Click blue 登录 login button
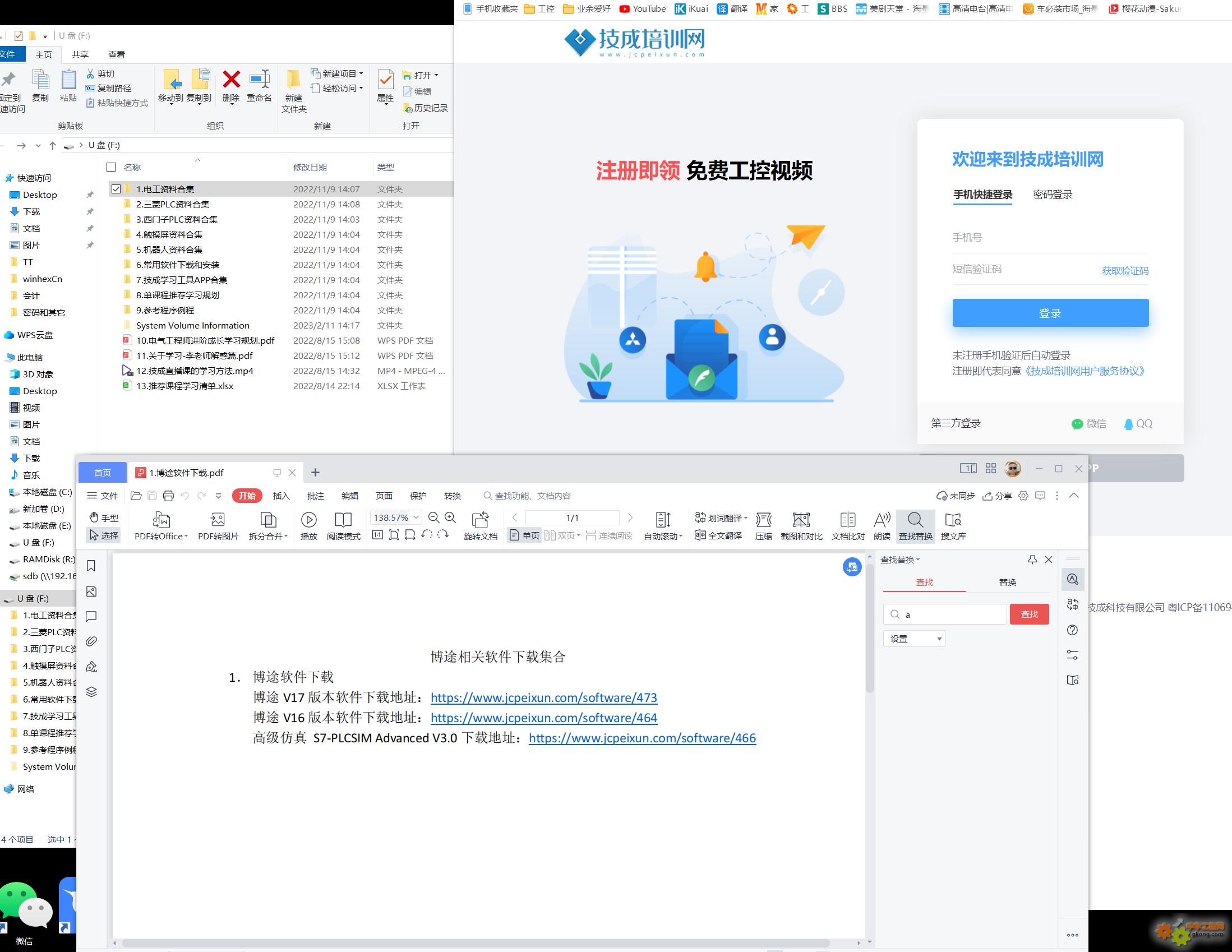This screenshot has height=952, width=1232. point(1050,313)
